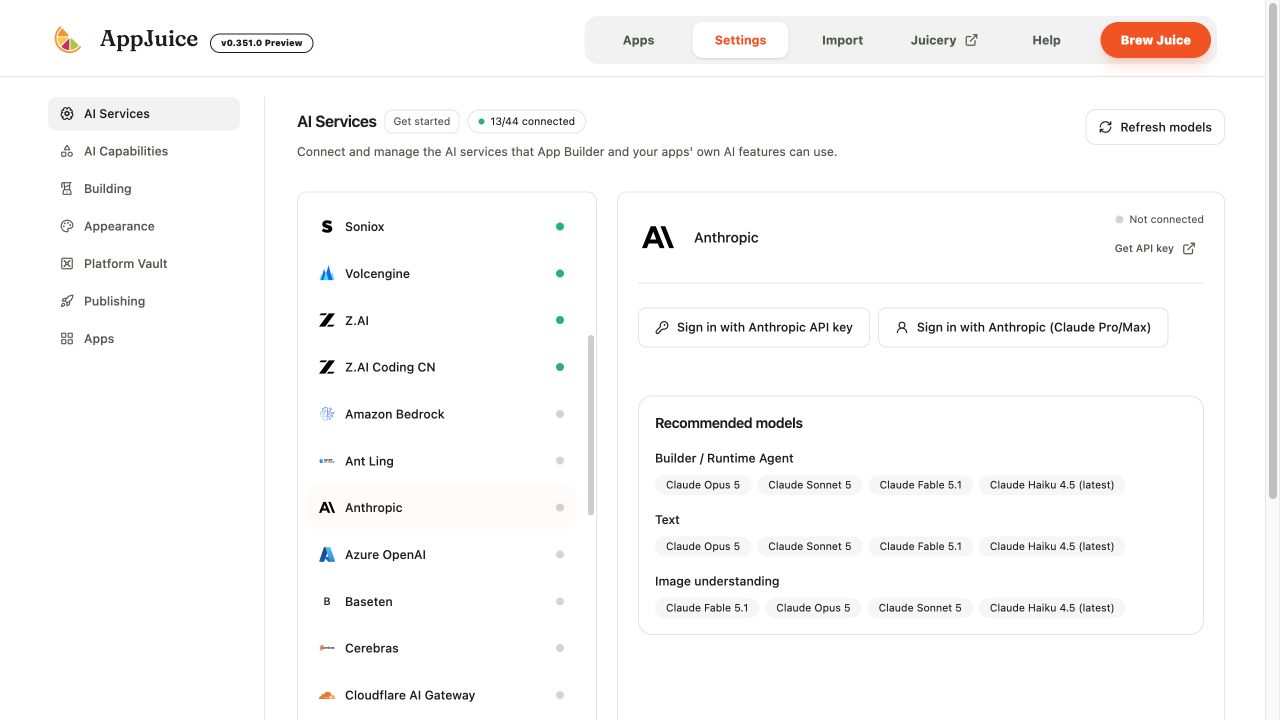This screenshot has height=720, width=1280.
Task: Open the Juicery tab
Action: coord(944,40)
